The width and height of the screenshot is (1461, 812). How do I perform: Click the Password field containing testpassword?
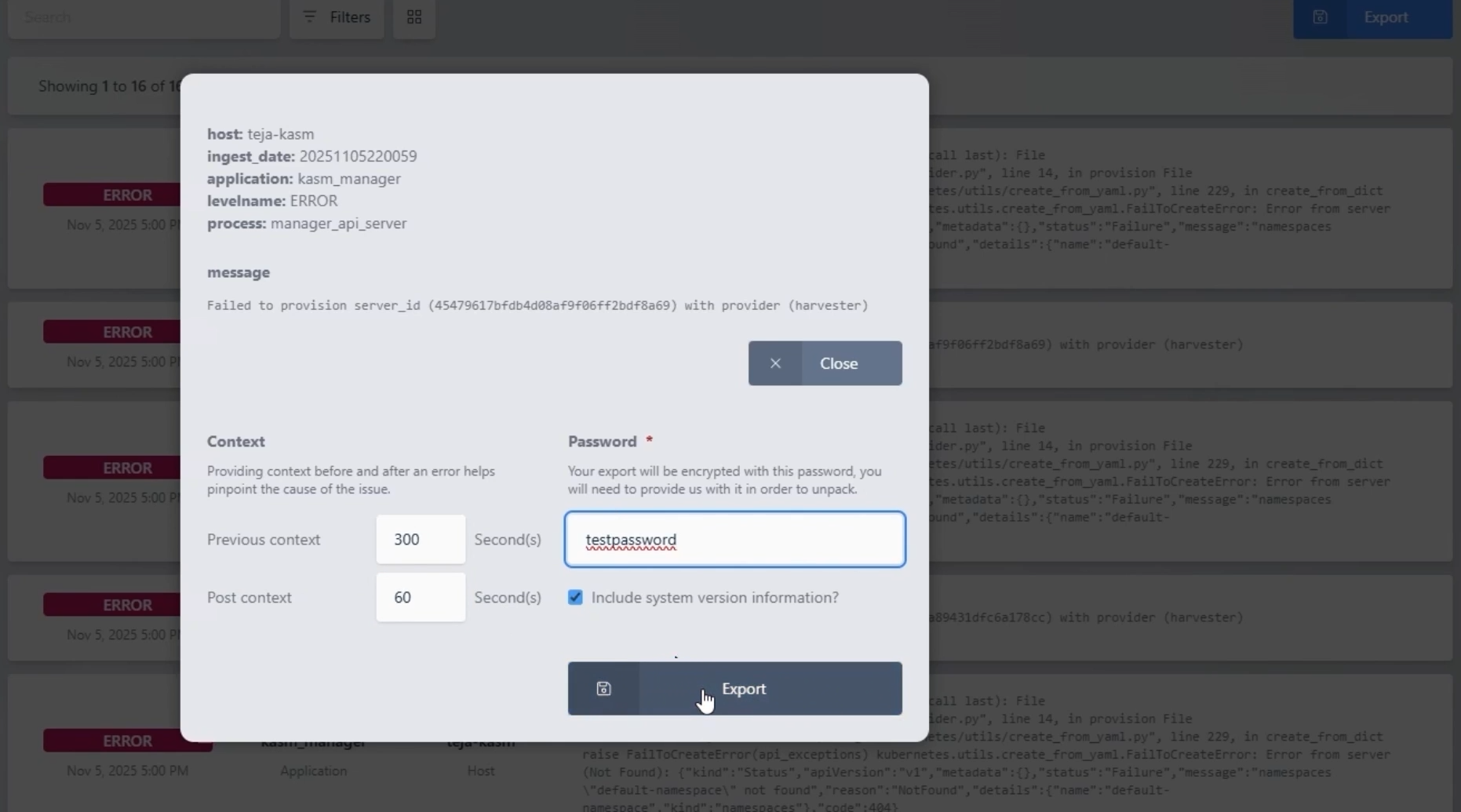[734, 540]
